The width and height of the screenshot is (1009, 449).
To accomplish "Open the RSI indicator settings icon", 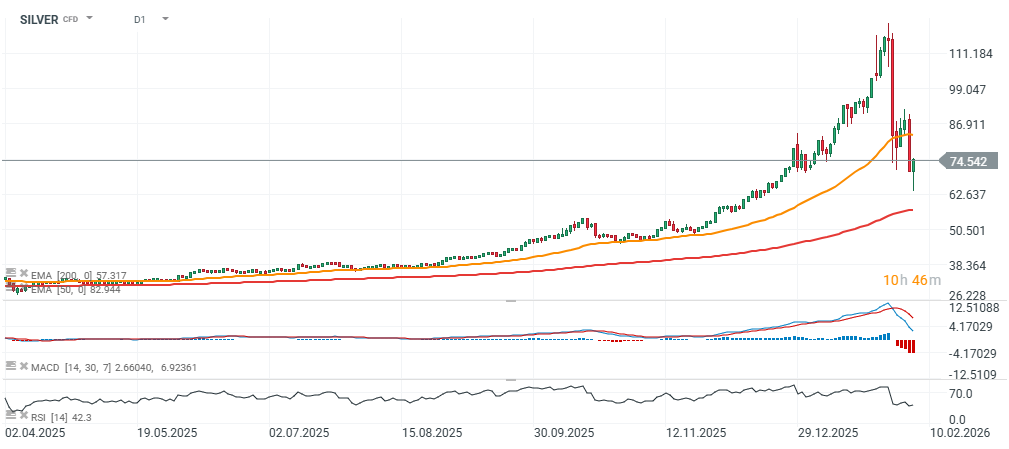I will click(10, 389).
